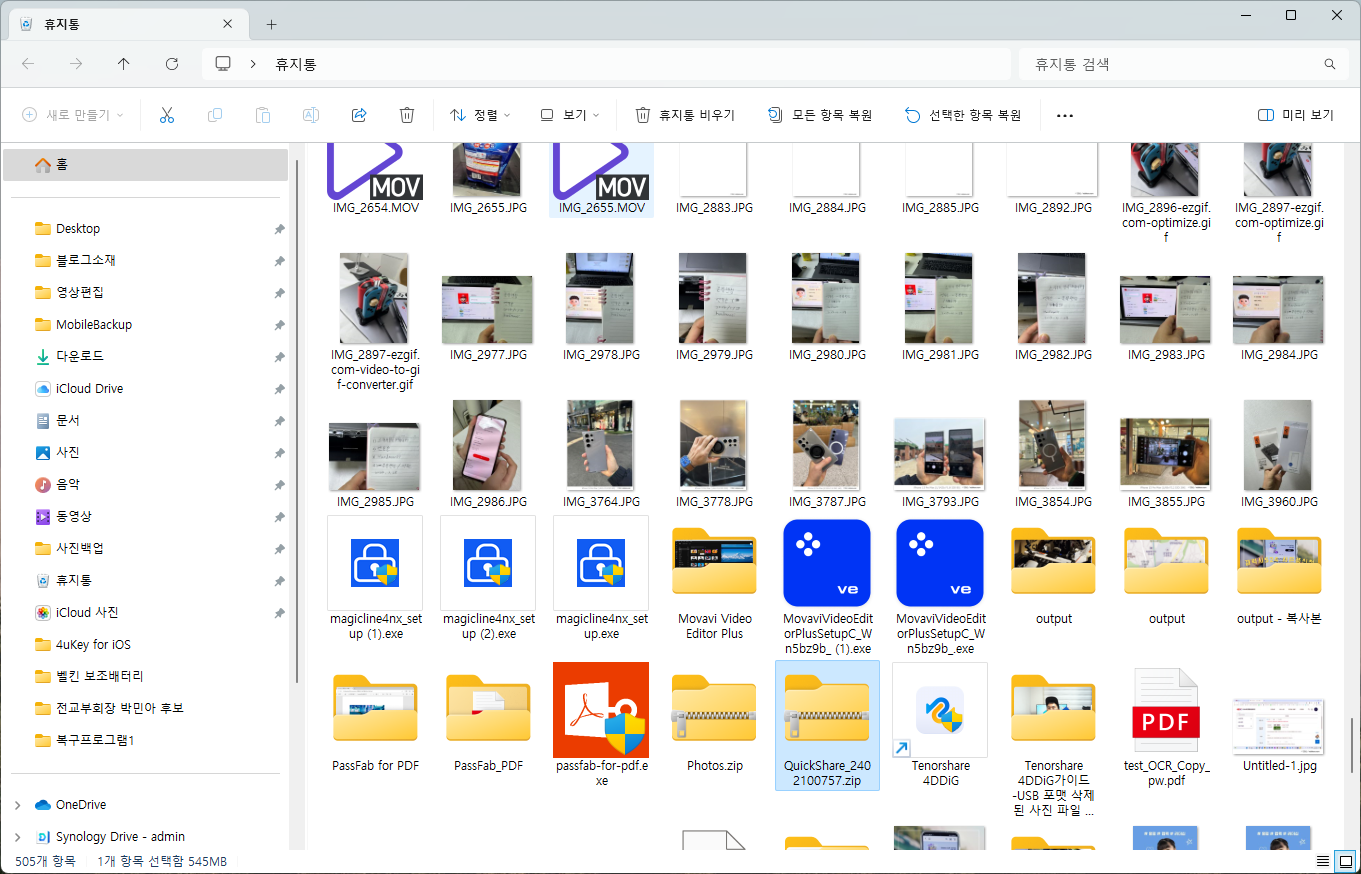The width and height of the screenshot is (1361, 874).
Task: Click the navigation pane scrollbar
Action: (x=297, y=420)
